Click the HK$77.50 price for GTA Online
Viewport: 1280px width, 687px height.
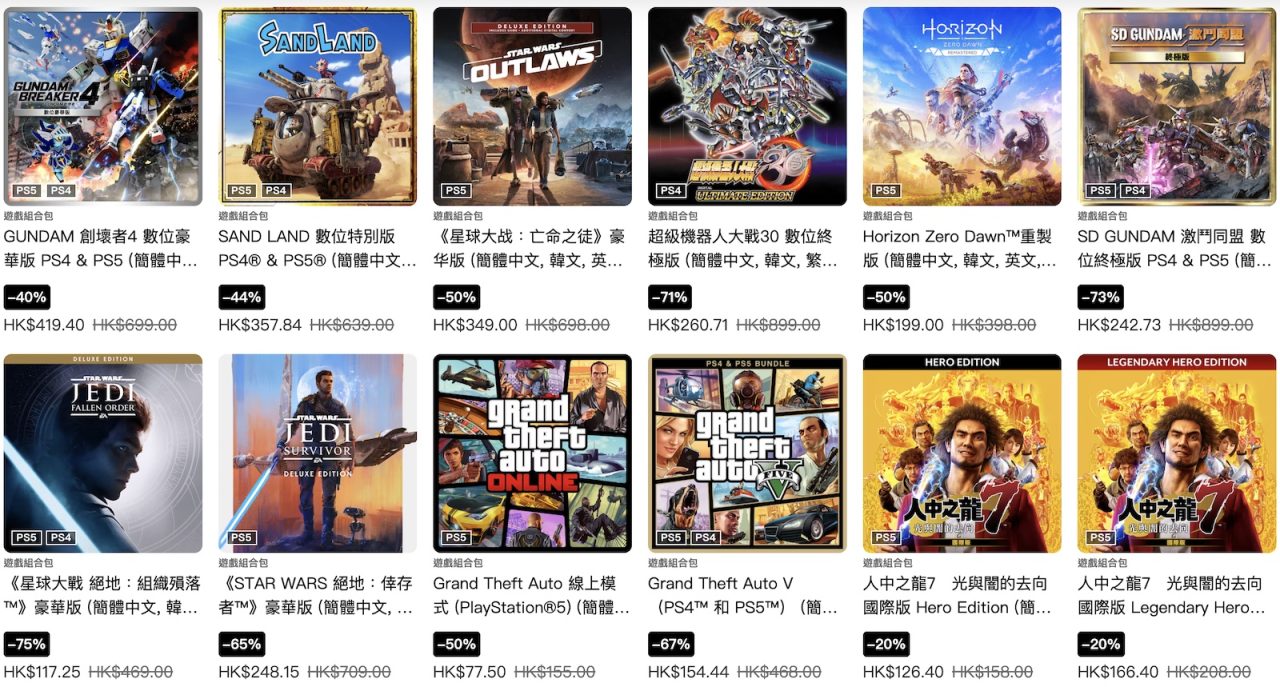tap(475, 672)
